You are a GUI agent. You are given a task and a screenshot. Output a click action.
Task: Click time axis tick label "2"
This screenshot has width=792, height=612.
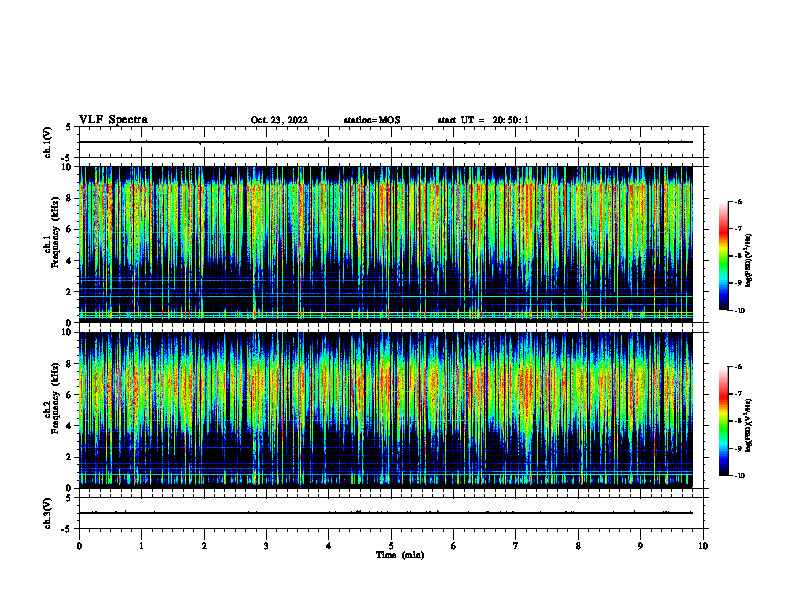coord(204,546)
